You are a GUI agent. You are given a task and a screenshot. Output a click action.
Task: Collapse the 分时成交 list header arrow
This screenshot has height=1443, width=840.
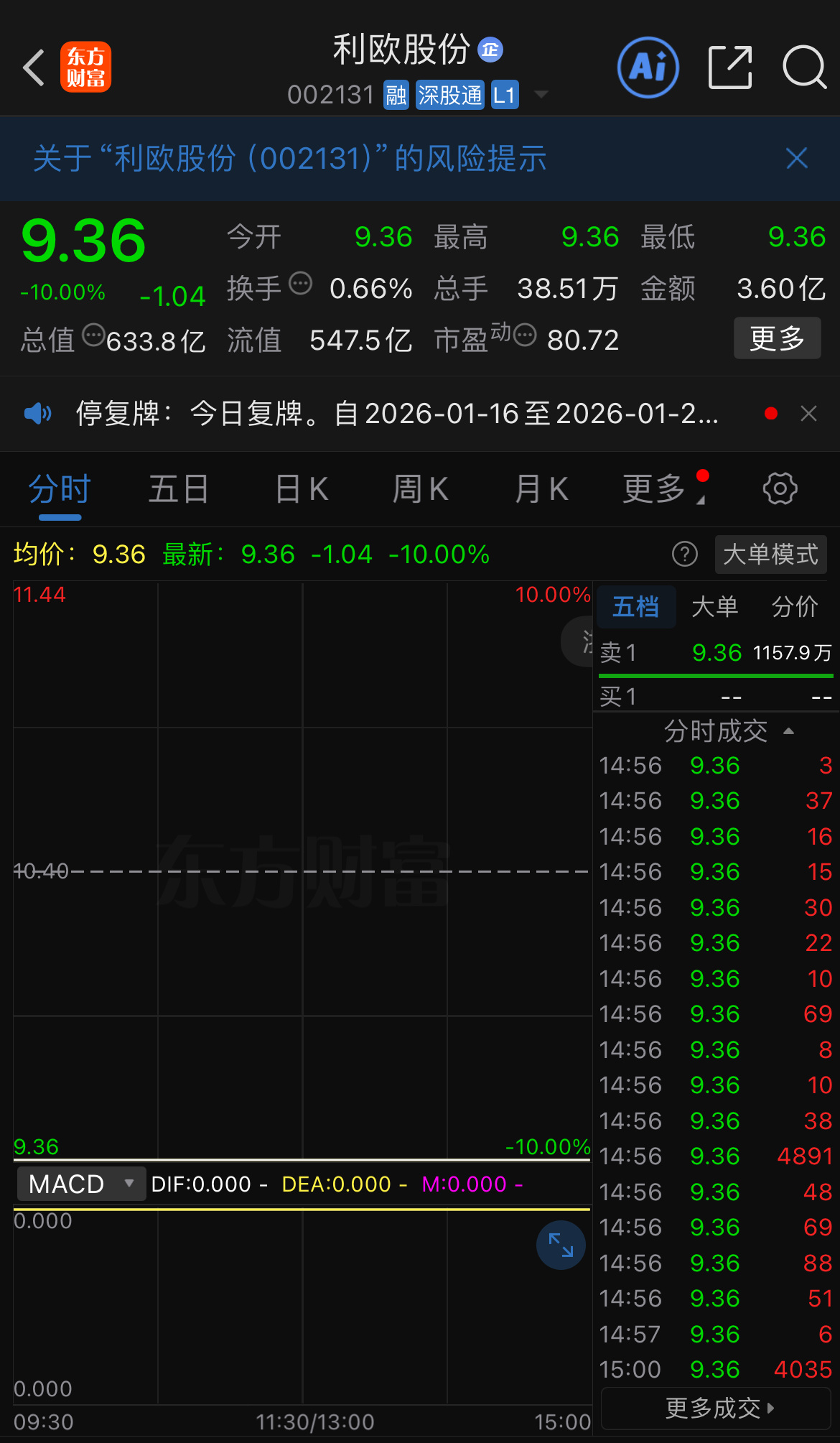tap(790, 731)
